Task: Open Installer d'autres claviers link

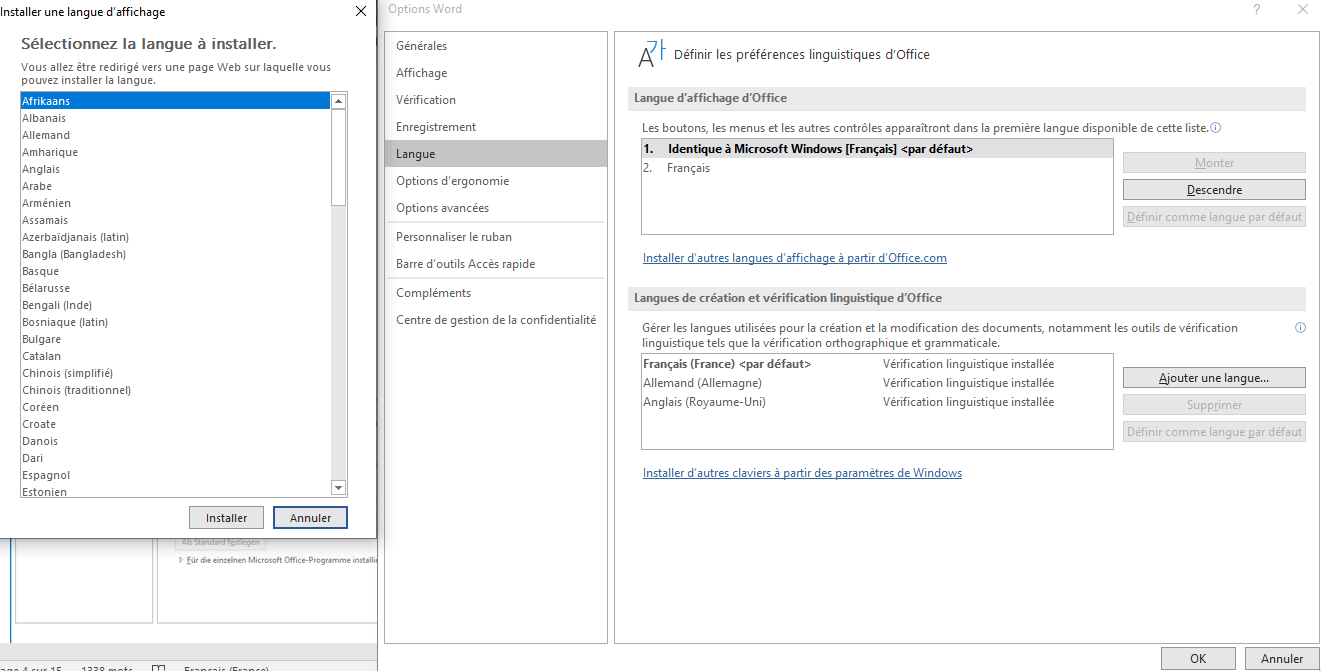Action: point(802,473)
